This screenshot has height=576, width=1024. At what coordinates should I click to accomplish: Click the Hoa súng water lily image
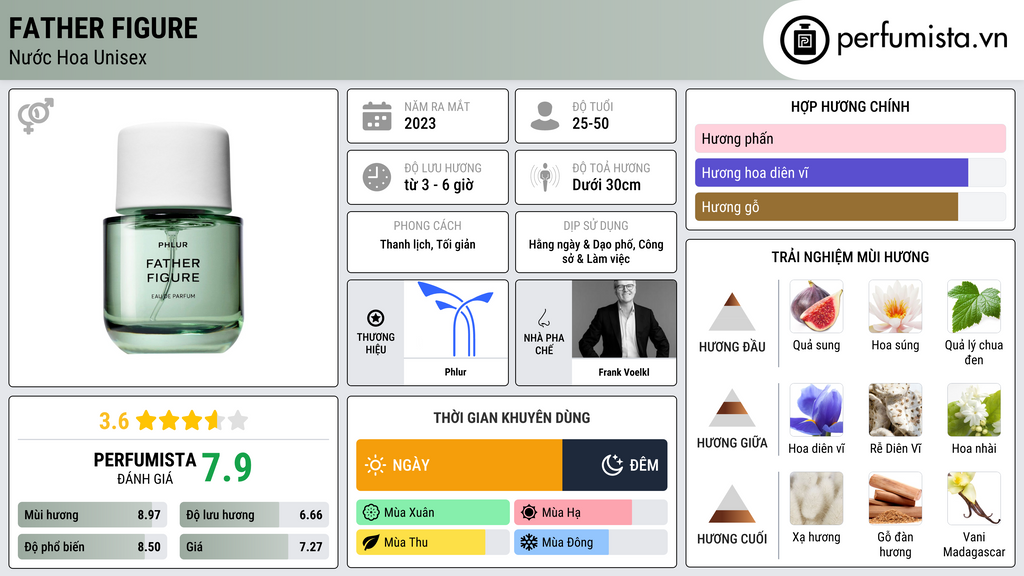895,306
